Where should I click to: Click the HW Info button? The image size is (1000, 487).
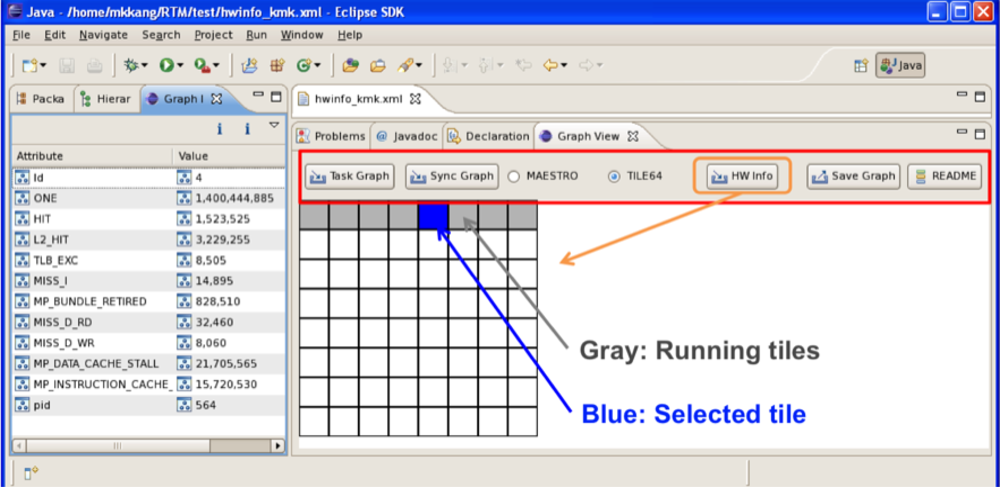[x=742, y=177]
